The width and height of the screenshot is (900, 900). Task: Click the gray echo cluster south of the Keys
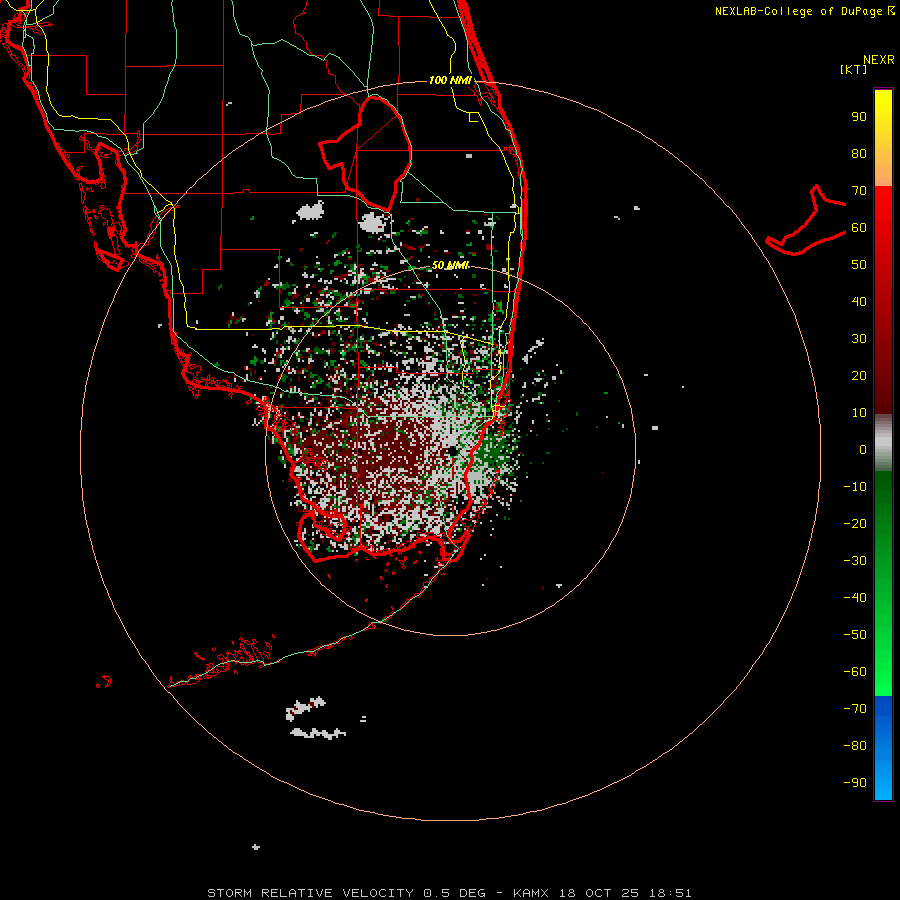point(315,718)
